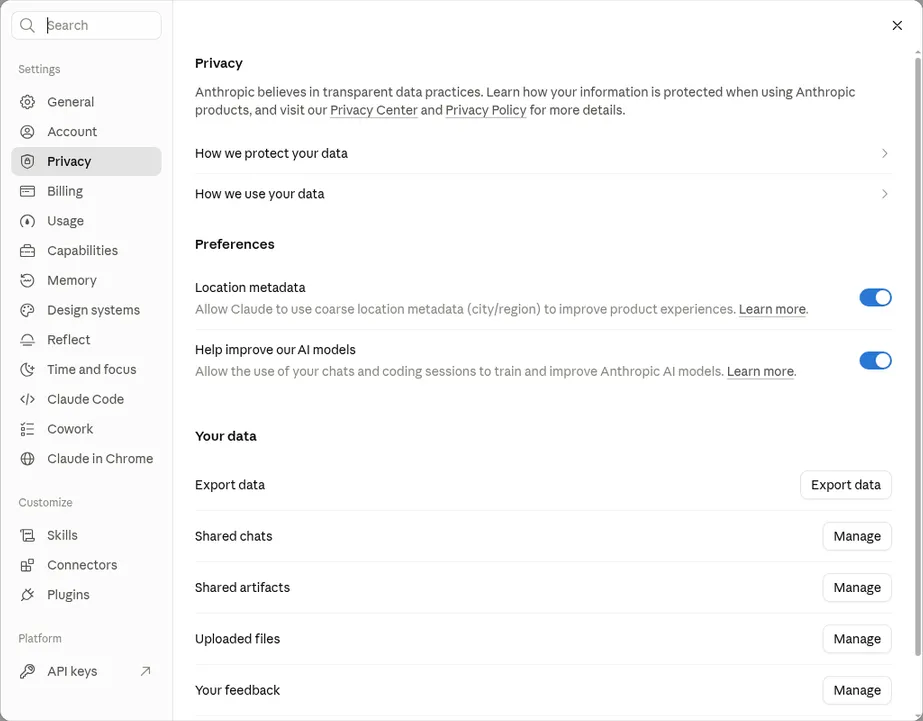Click the Reflect icon in sidebar
Viewport: 923px width, 721px height.
coord(27,340)
